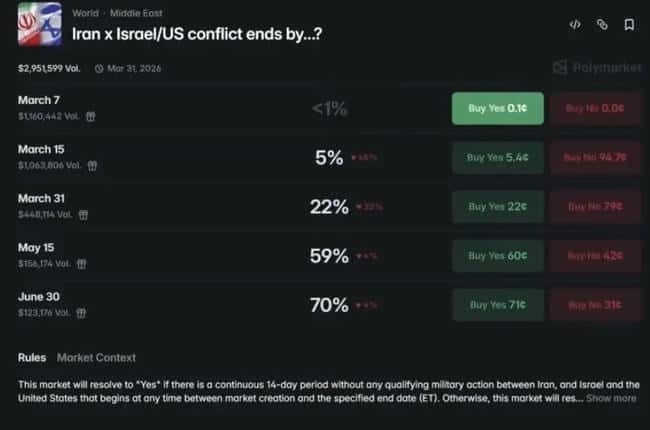Expand rules with Show more

point(611,398)
